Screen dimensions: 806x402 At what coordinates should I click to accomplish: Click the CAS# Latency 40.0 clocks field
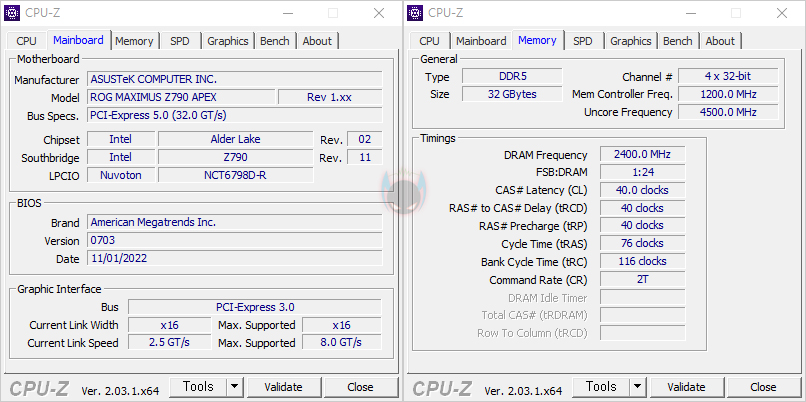click(641, 190)
